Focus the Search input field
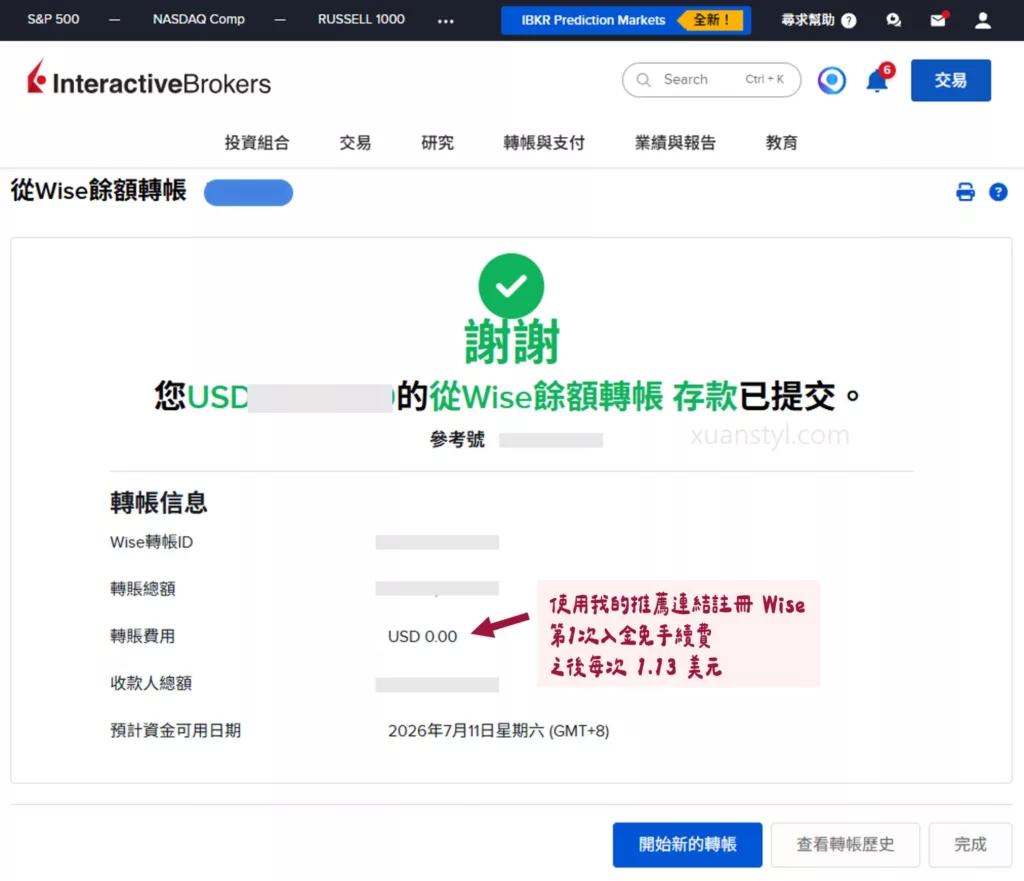 click(x=711, y=80)
